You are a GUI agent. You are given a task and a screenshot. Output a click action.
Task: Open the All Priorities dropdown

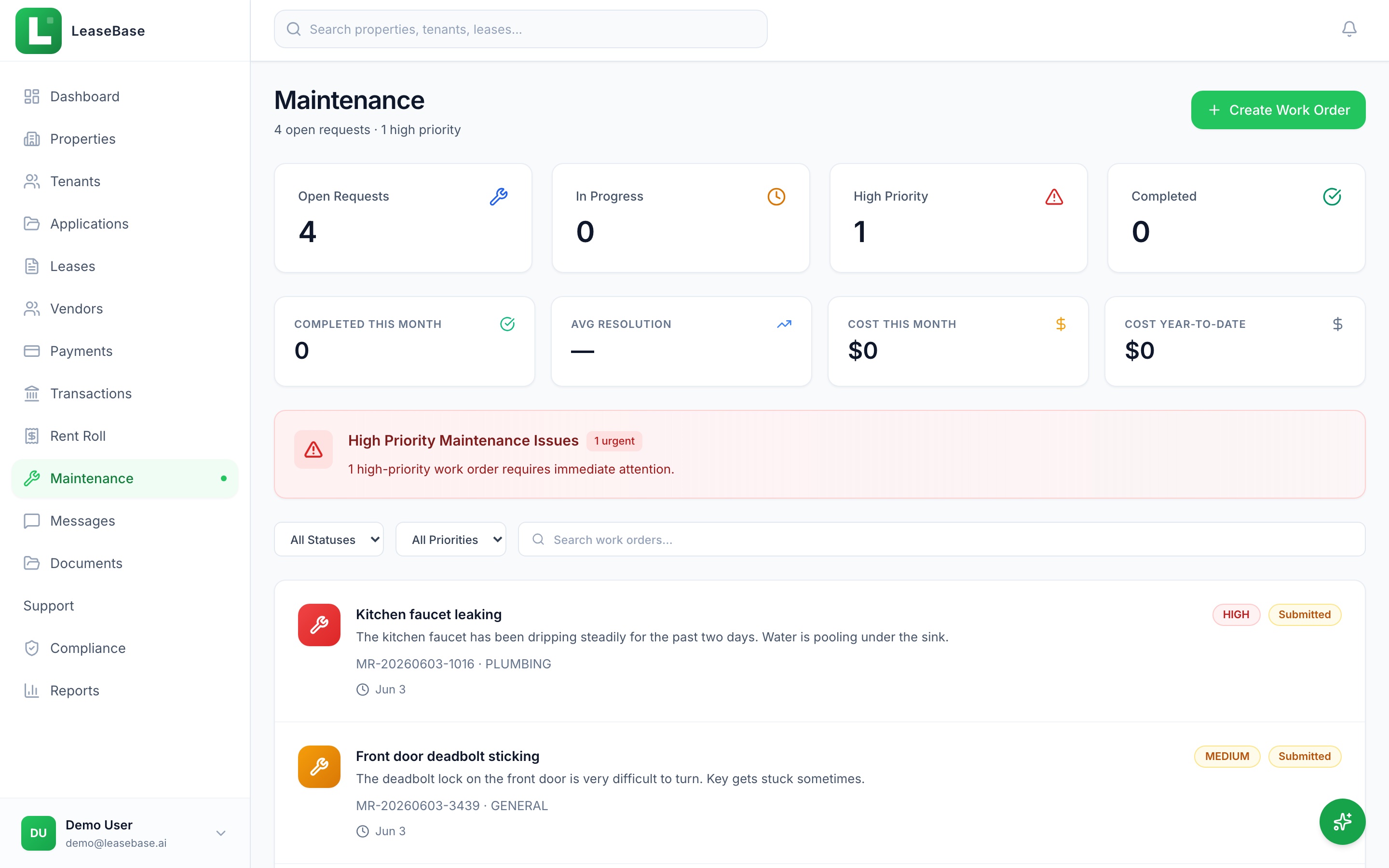[x=450, y=539]
